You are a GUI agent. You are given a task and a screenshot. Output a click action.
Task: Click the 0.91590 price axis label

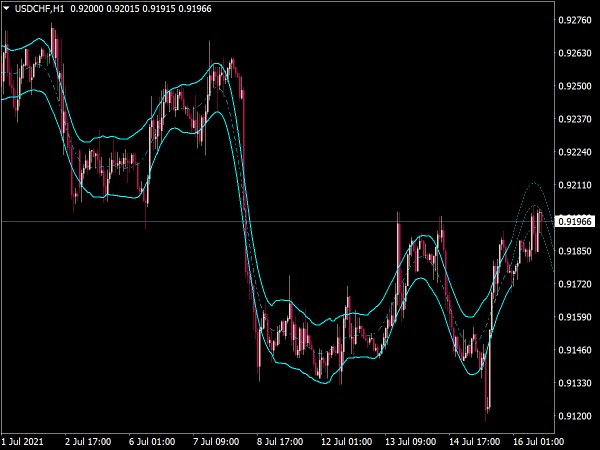(575, 317)
